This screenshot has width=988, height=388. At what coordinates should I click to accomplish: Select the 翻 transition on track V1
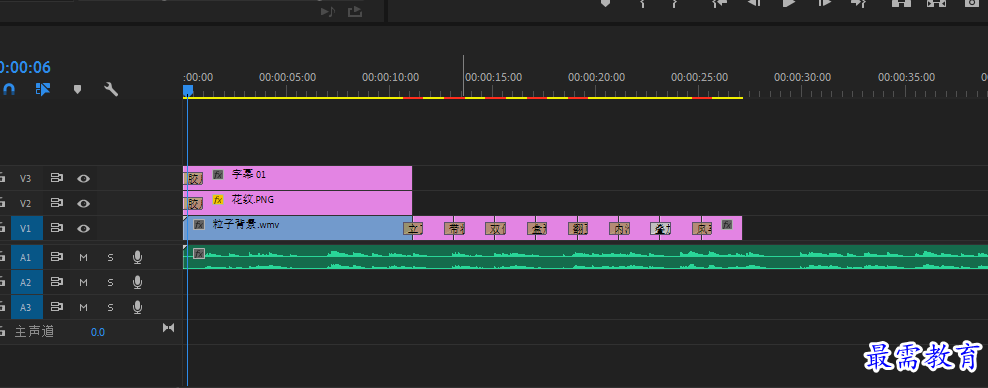coord(578,229)
